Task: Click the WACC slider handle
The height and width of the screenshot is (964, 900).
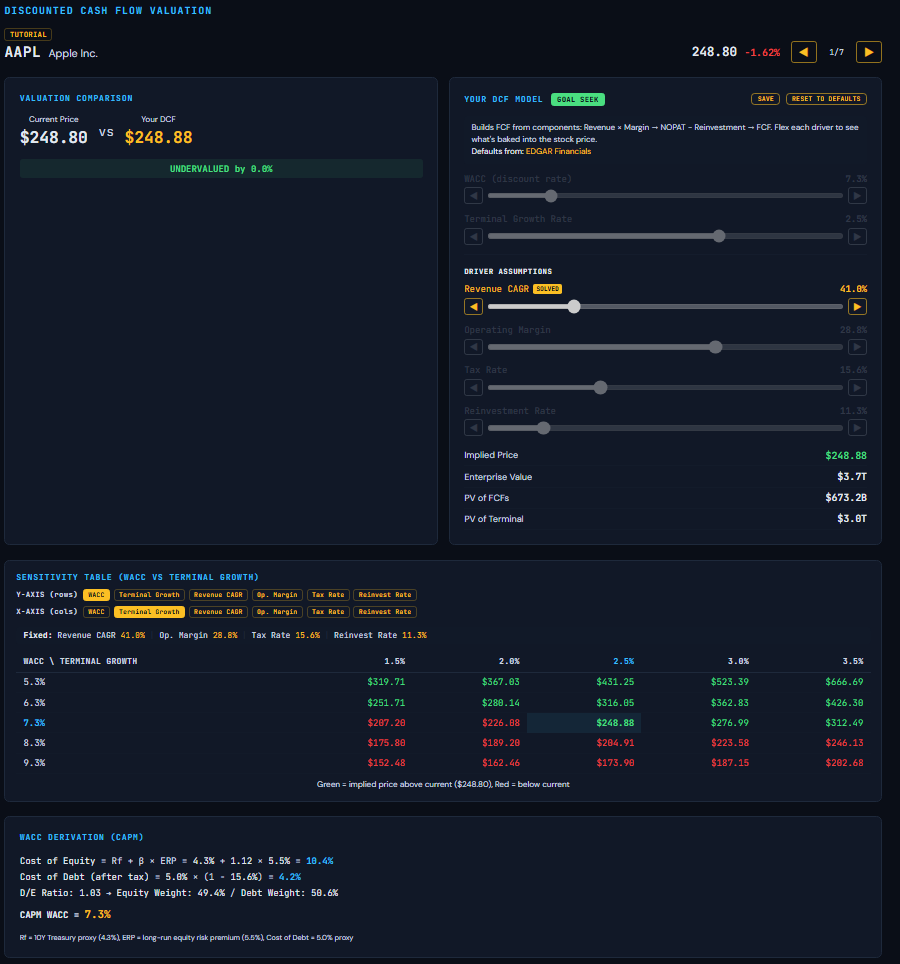Action: pyautogui.click(x=551, y=196)
